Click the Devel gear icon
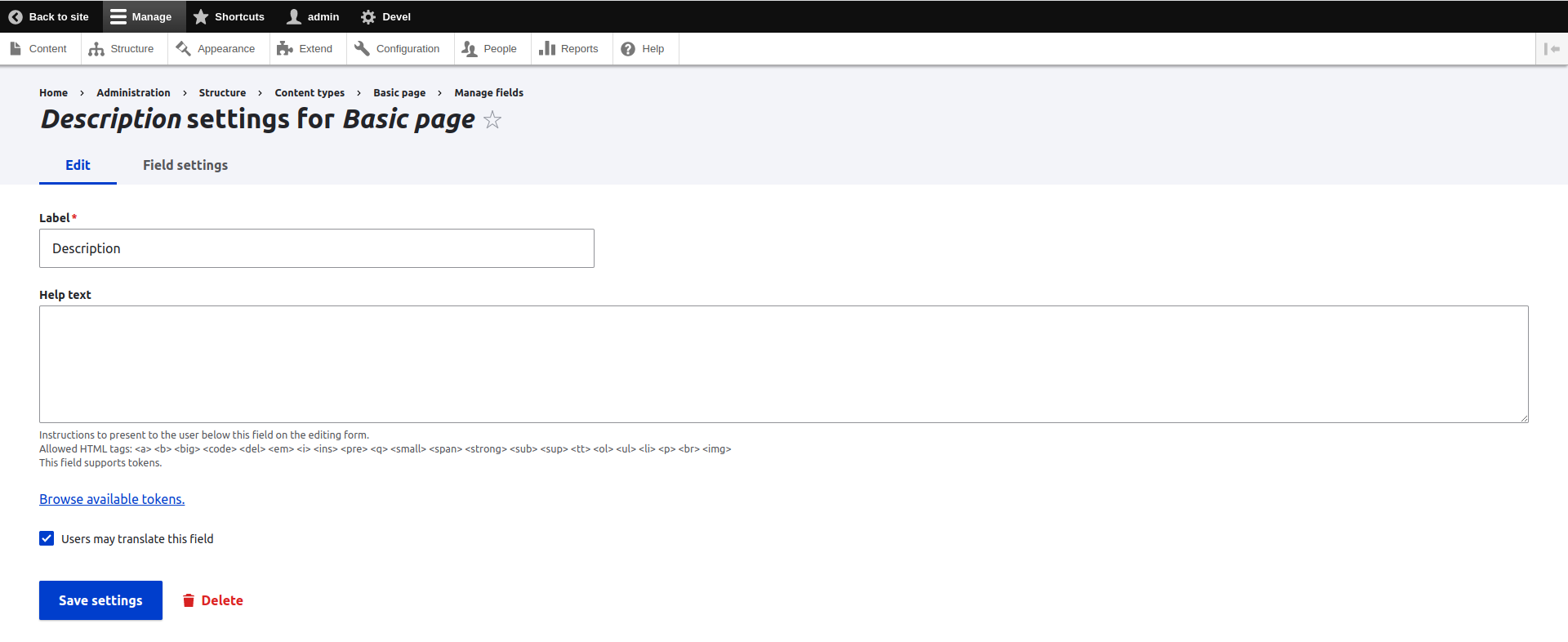Viewport: 1568px width, 642px height. click(x=368, y=16)
